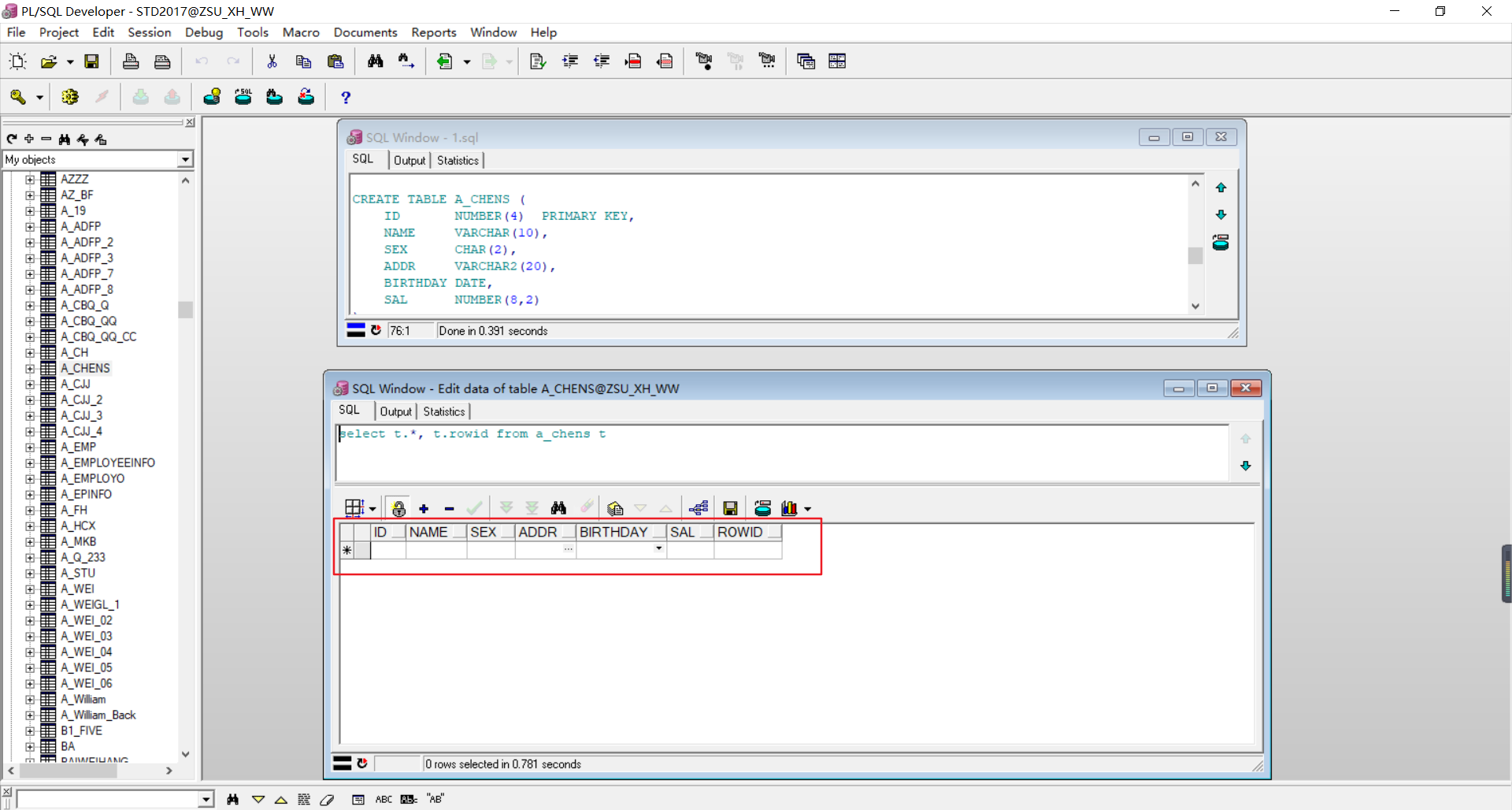Toggle whole-word matching with the ABC icon
The image size is (1512, 810).
[384, 799]
